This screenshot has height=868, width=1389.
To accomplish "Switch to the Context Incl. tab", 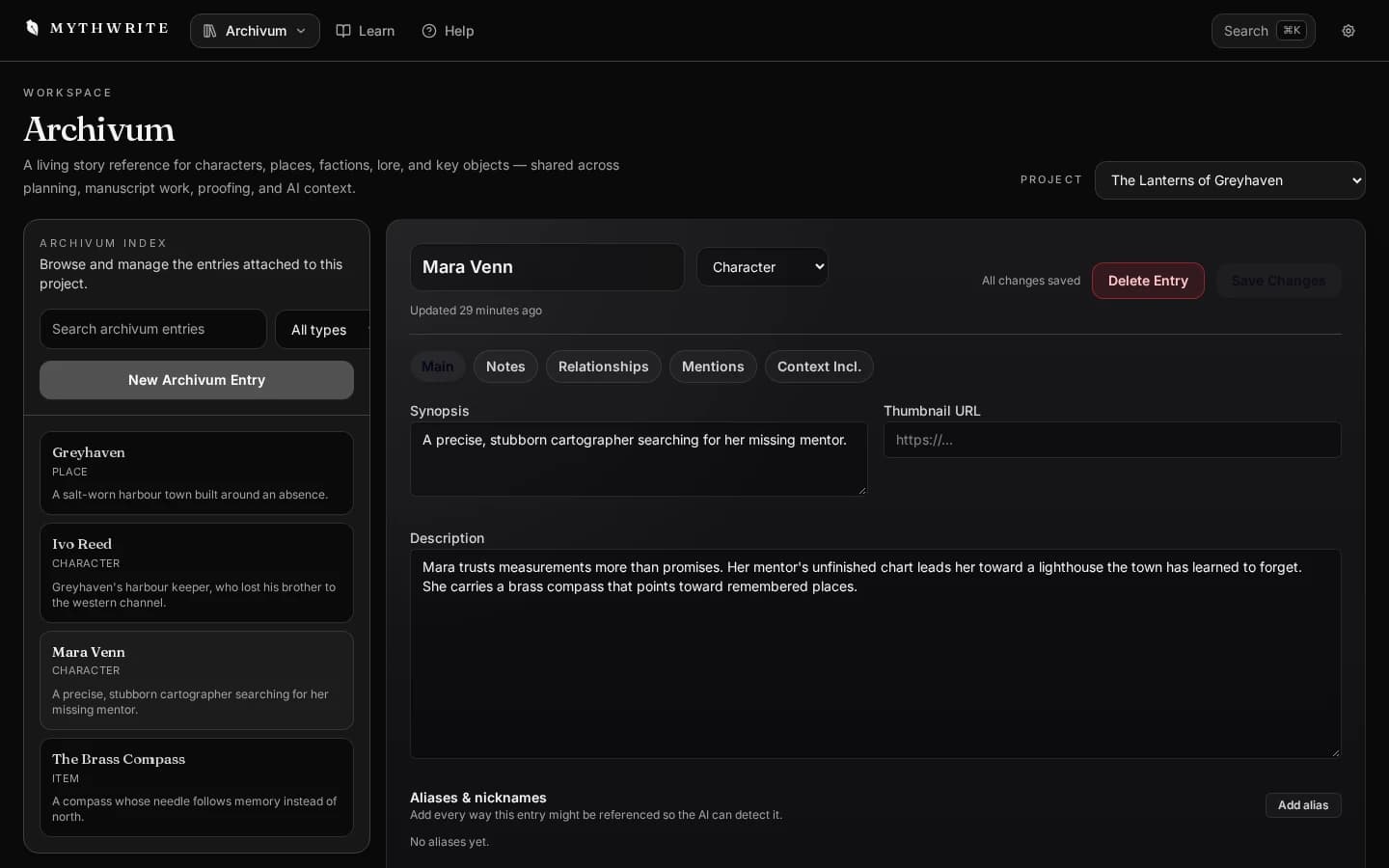I will 819,366.
